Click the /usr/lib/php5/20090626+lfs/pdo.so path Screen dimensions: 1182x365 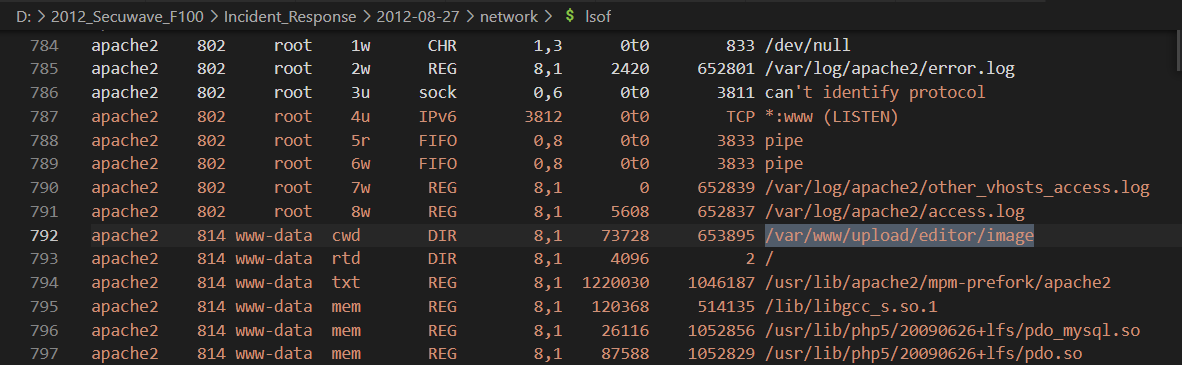(x=923, y=354)
